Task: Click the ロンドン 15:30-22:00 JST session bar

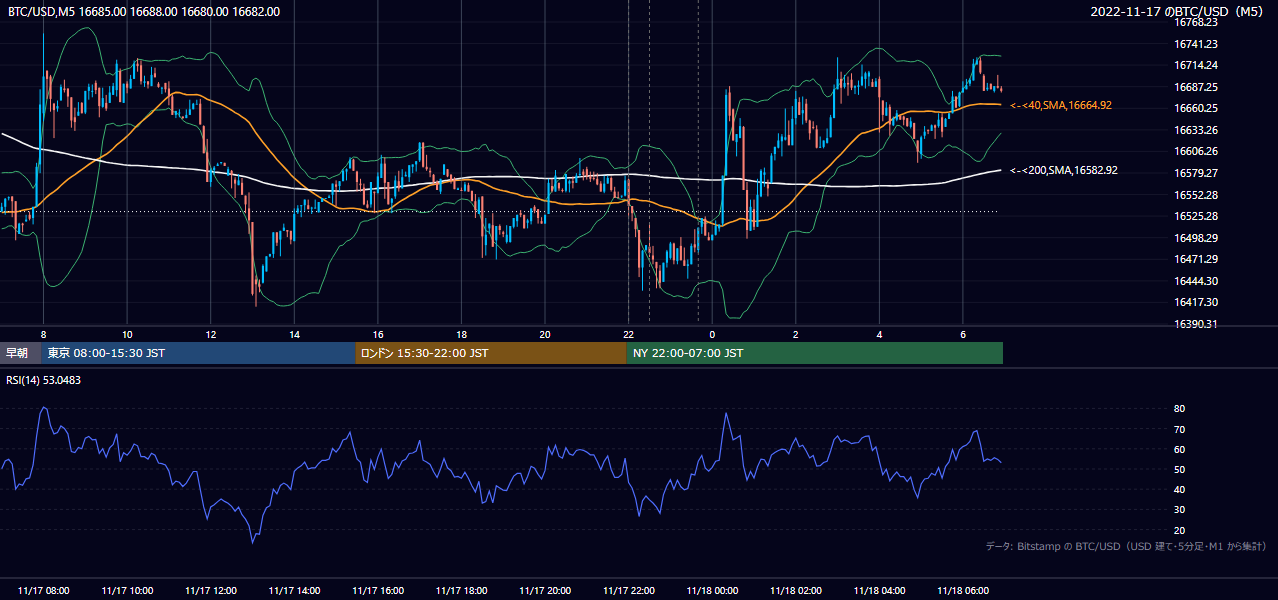Action: (x=491, y=353)
